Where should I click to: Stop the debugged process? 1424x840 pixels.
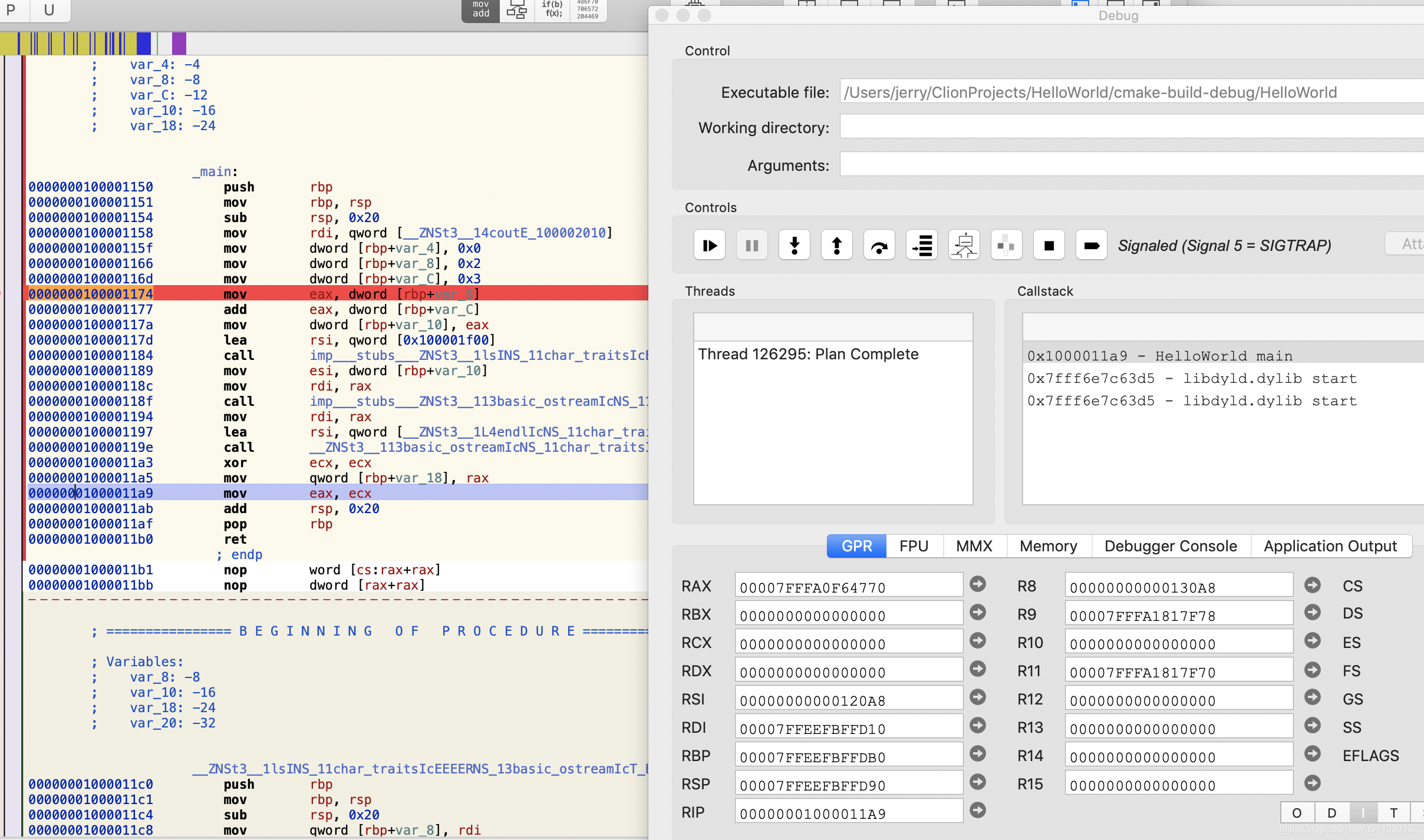pos(1049,245)
